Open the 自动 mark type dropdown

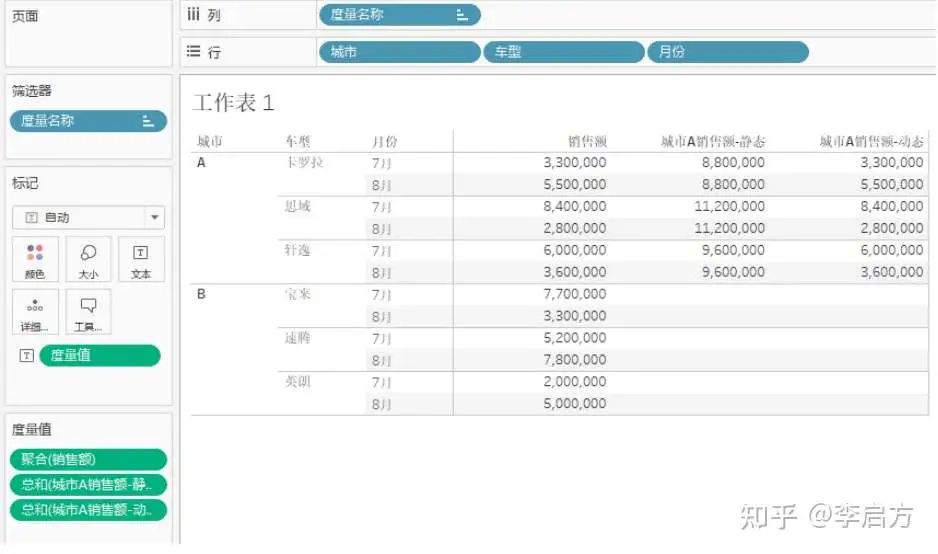click(89, 218)
